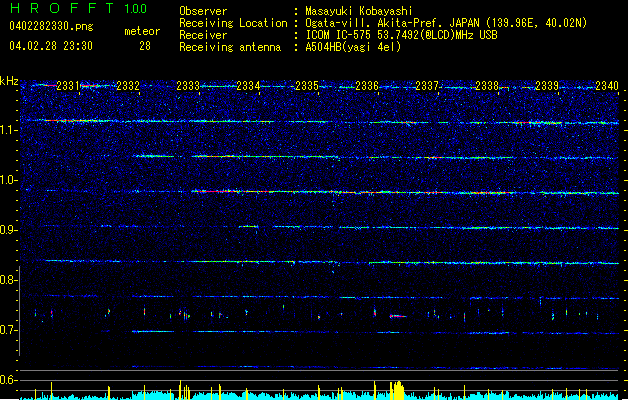The width and height of the screenshot is (629, 400).
Task: Click the 1.0 frequency axis label
Action: click(x=8, y=180)
